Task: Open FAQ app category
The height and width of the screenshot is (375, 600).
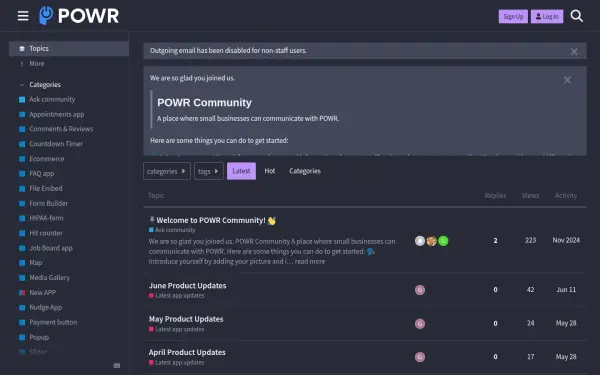Action: pos(42,174)
